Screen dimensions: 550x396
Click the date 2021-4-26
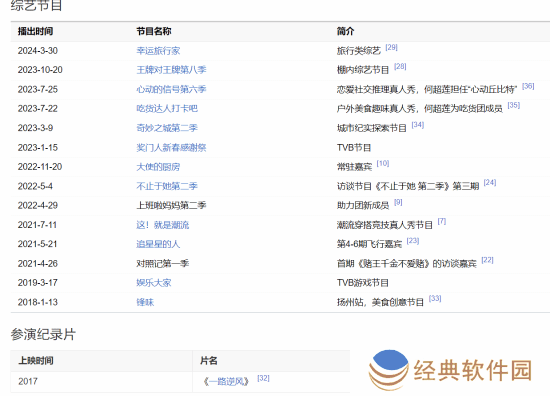pos(38,263)
